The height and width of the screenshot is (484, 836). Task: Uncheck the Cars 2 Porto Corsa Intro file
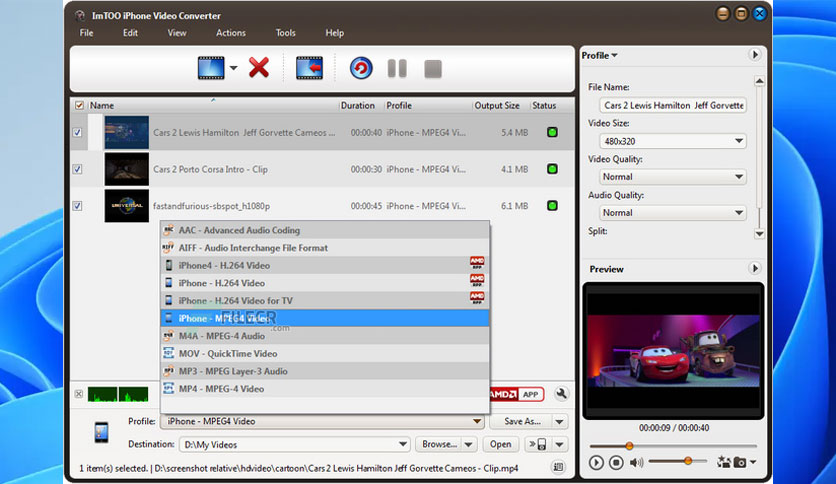[77, 169]
